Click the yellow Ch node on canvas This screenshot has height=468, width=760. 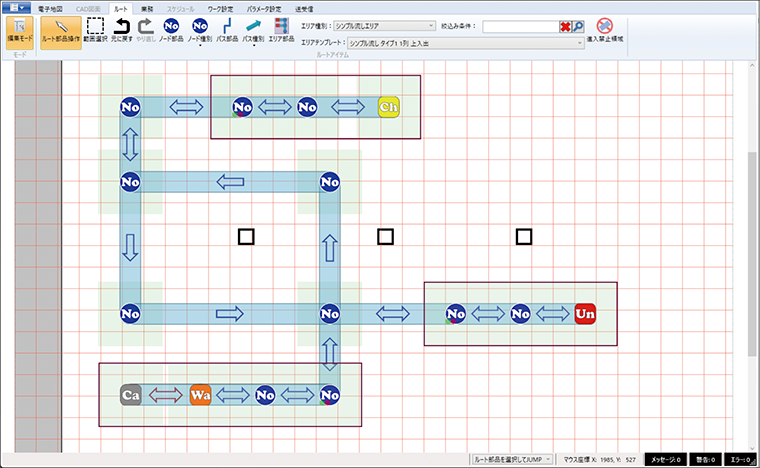tap(389, 106)
